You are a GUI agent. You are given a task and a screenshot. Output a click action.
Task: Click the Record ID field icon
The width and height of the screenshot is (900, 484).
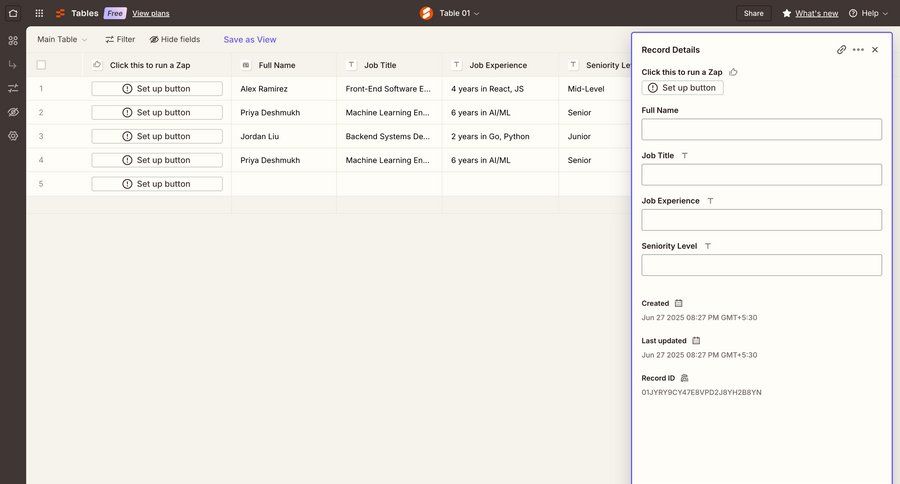click(684, 378)
